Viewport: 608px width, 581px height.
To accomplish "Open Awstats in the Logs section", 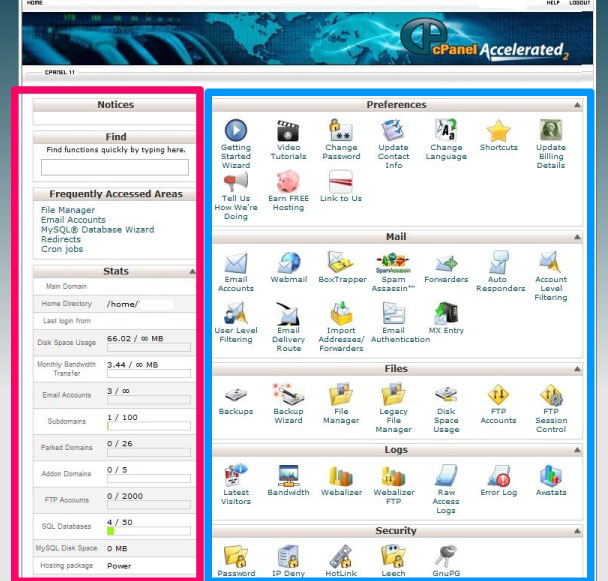I will pos(551,476).
